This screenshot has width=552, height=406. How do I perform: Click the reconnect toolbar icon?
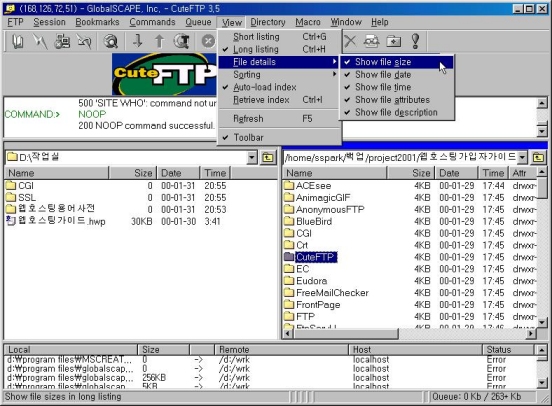coord(84,42)
